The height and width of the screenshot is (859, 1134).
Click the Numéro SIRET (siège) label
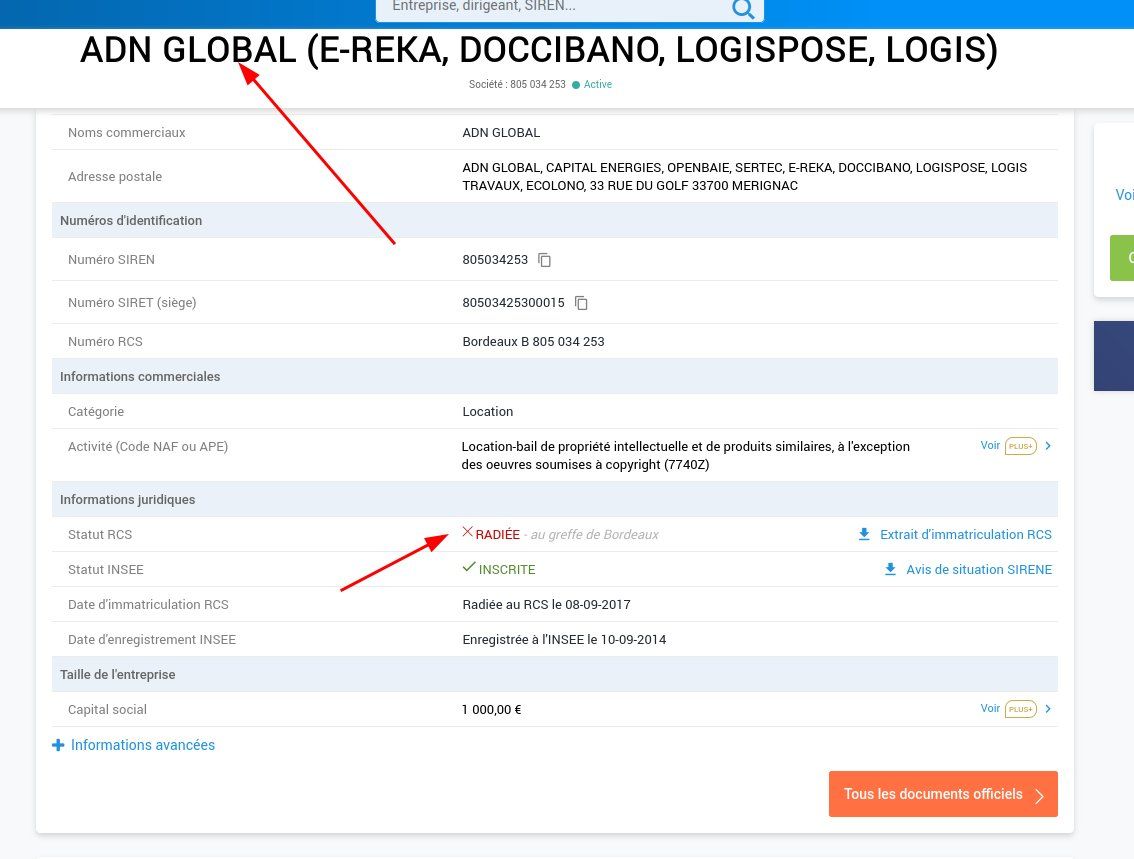[x=132, y=302]
